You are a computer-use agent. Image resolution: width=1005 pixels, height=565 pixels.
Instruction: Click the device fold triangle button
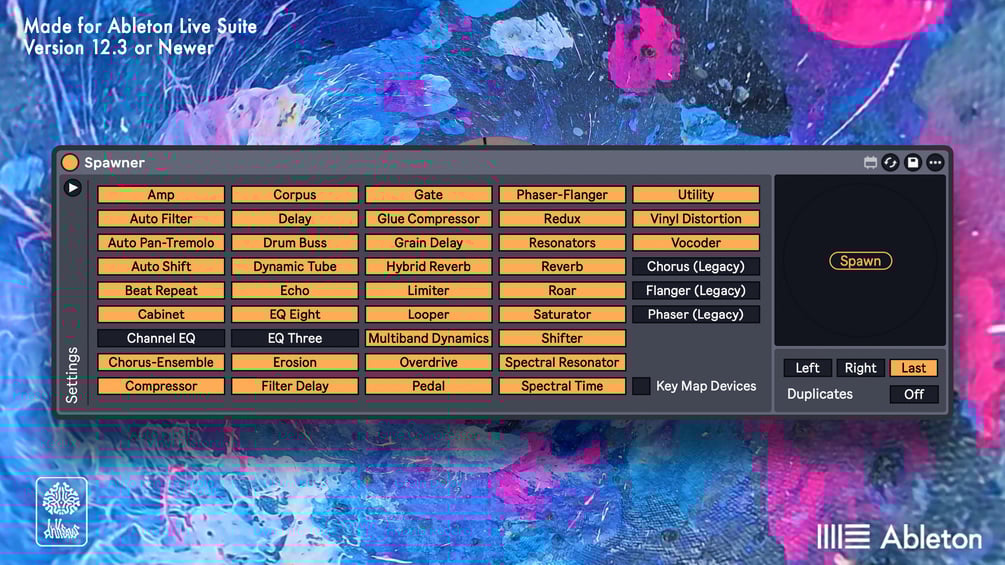(72, 188)
